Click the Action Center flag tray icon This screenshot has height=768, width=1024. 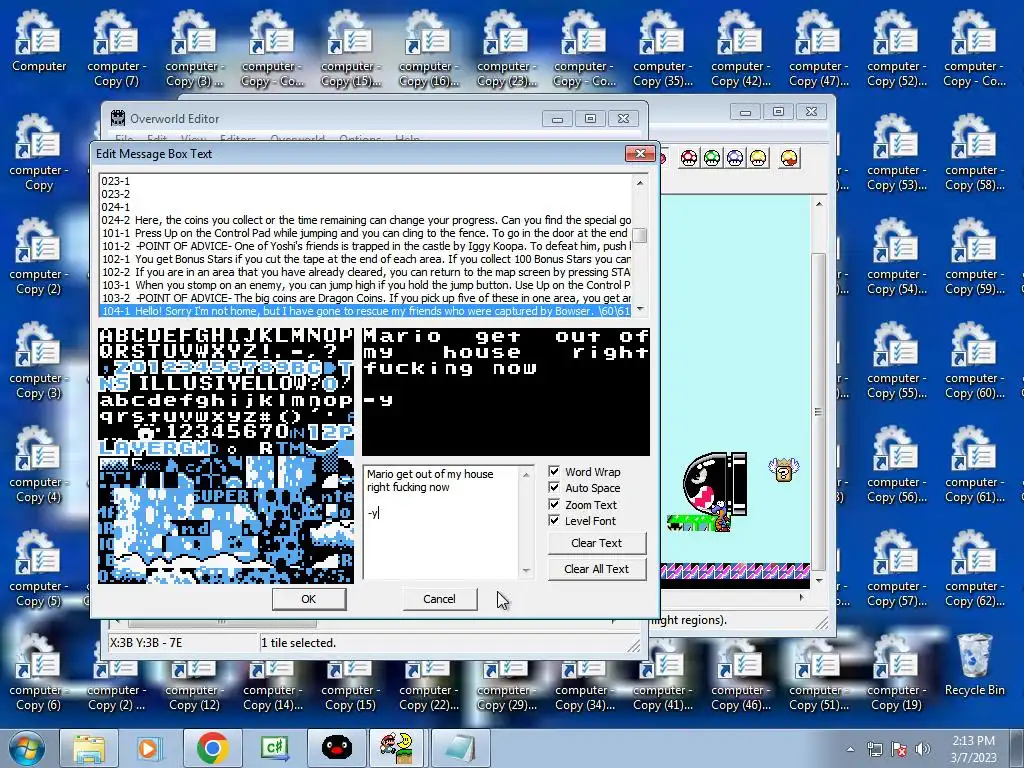coord(899,749)
